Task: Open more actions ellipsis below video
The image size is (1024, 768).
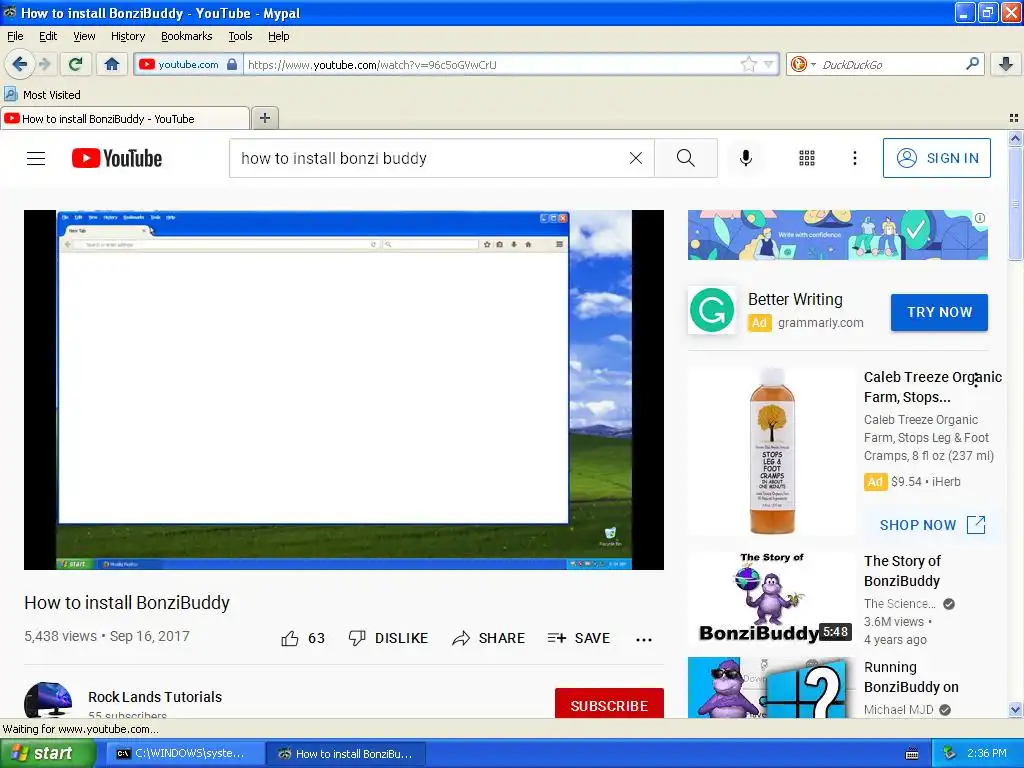Action: pos(644,639)
